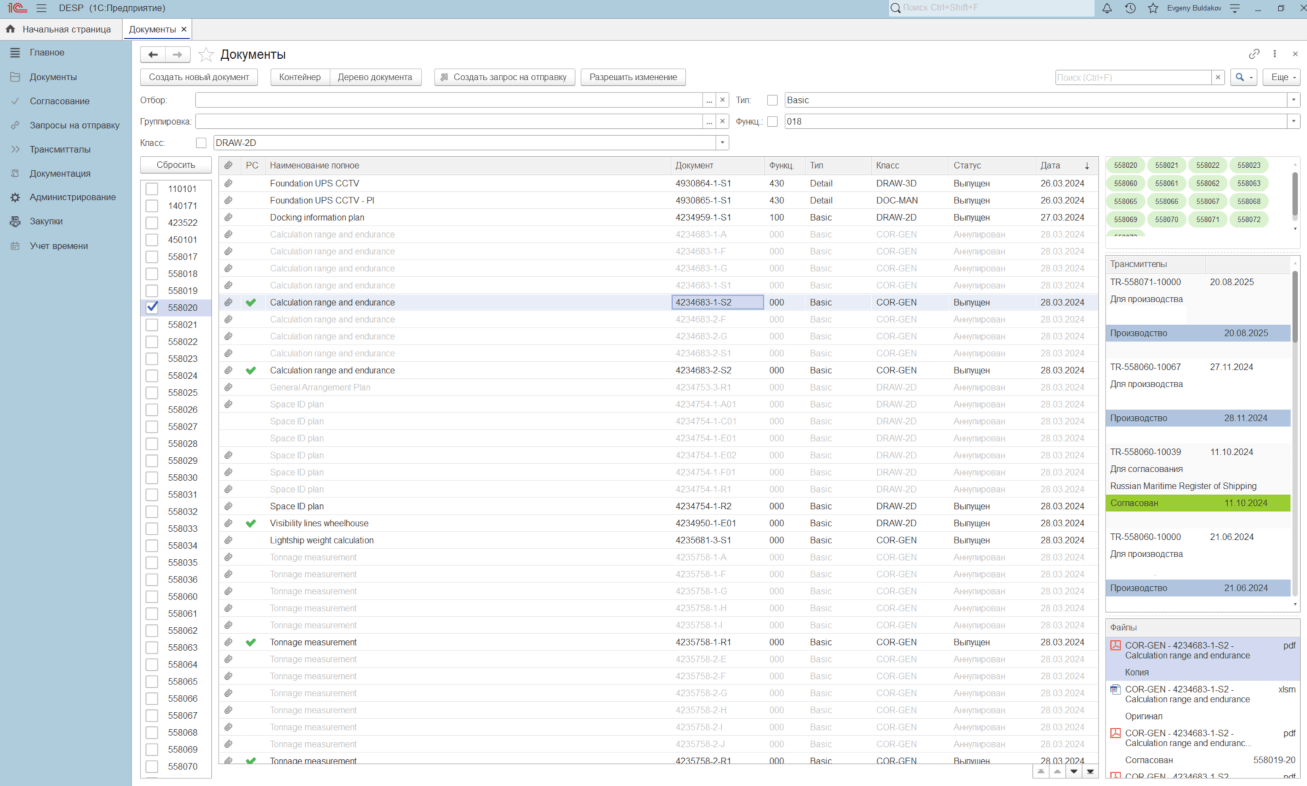Image resolution: width=1307 pixels, height=786 pixels.
Task: Open the notifications bell icon
Action: coord(1107,8)
